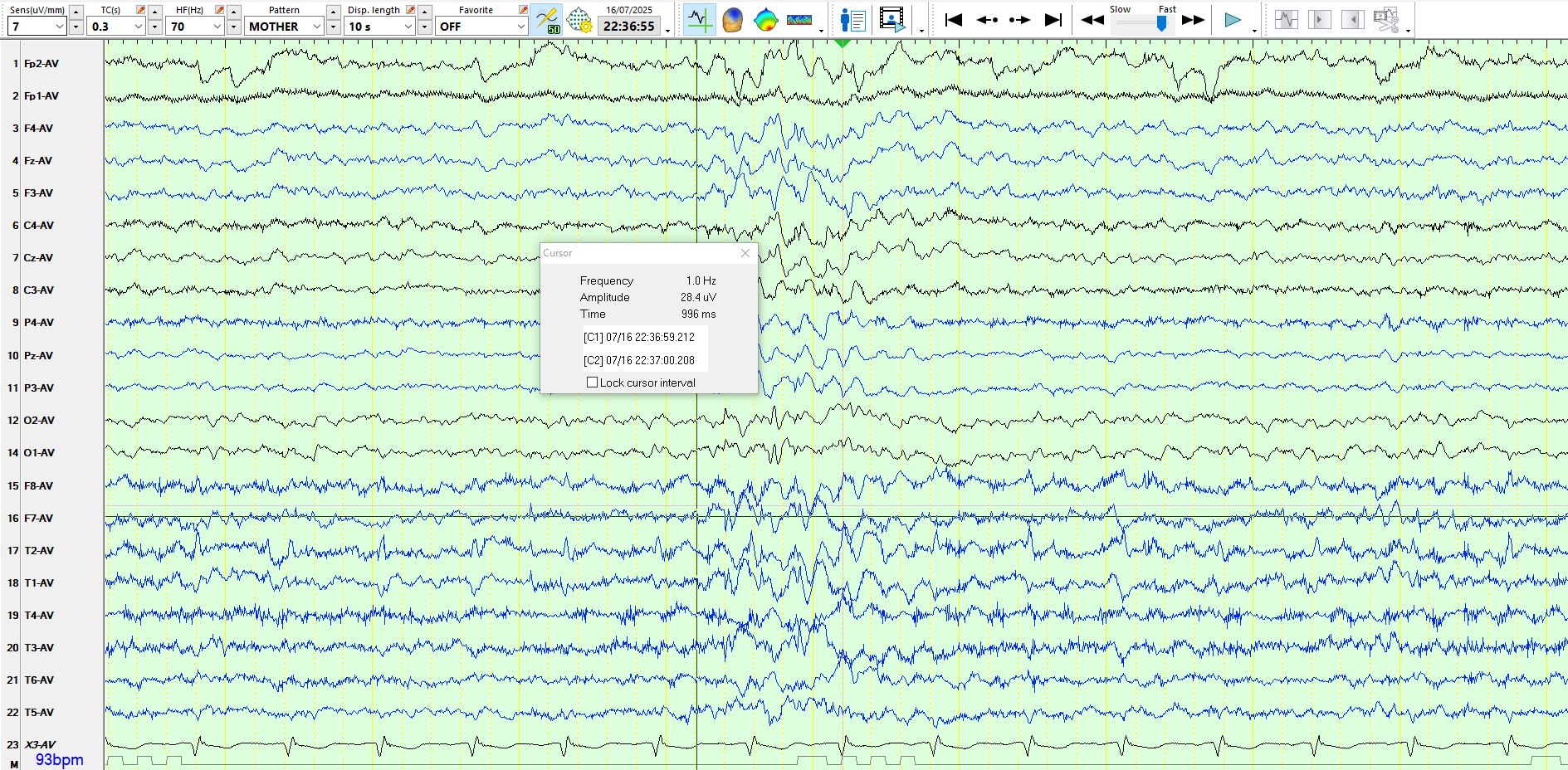This screenshot has width=1568, height=770.
Task: Open the spectral density array view
Action: 799,20
